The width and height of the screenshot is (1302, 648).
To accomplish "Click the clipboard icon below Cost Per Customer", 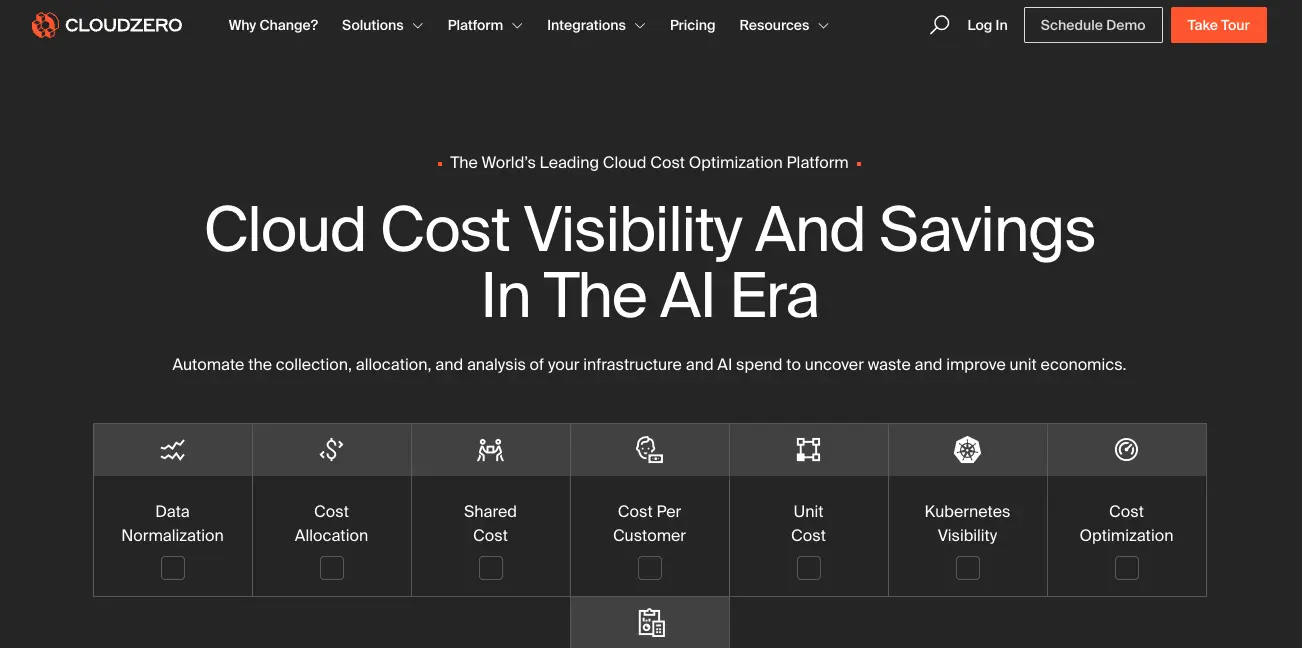I will (x=651, y=623).
